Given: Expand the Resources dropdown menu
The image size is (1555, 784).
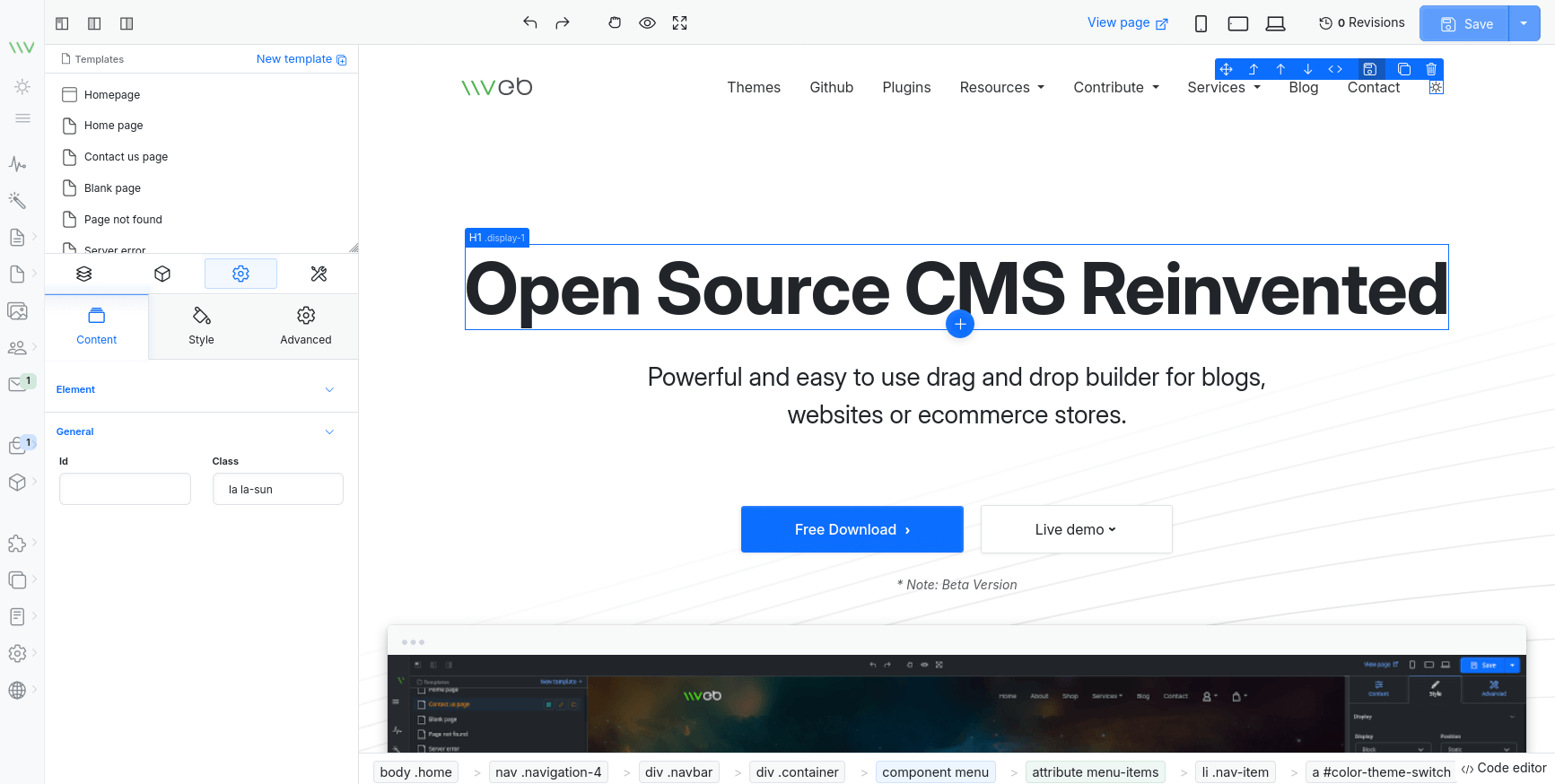Looking at the screenshot, I should coord(1002,87).
